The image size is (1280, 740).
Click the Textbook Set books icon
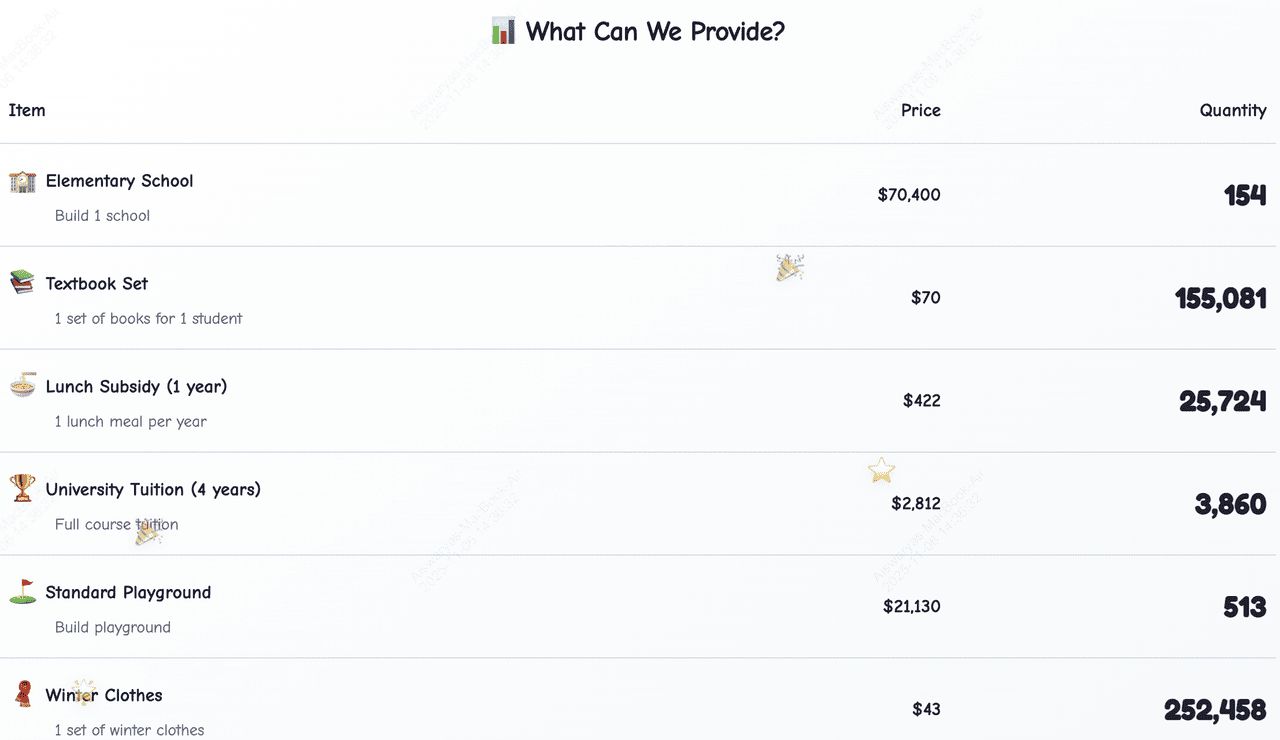(22, 283)
